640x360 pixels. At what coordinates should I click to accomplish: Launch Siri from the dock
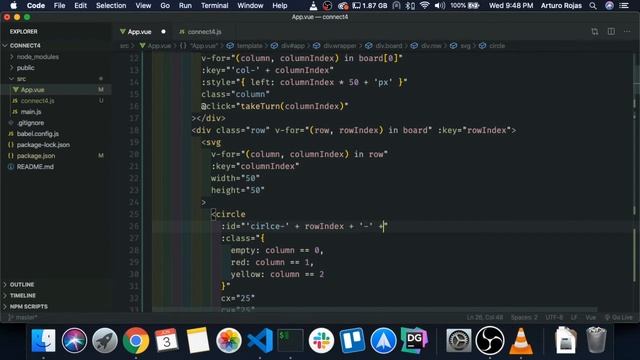tap(74, 340)
